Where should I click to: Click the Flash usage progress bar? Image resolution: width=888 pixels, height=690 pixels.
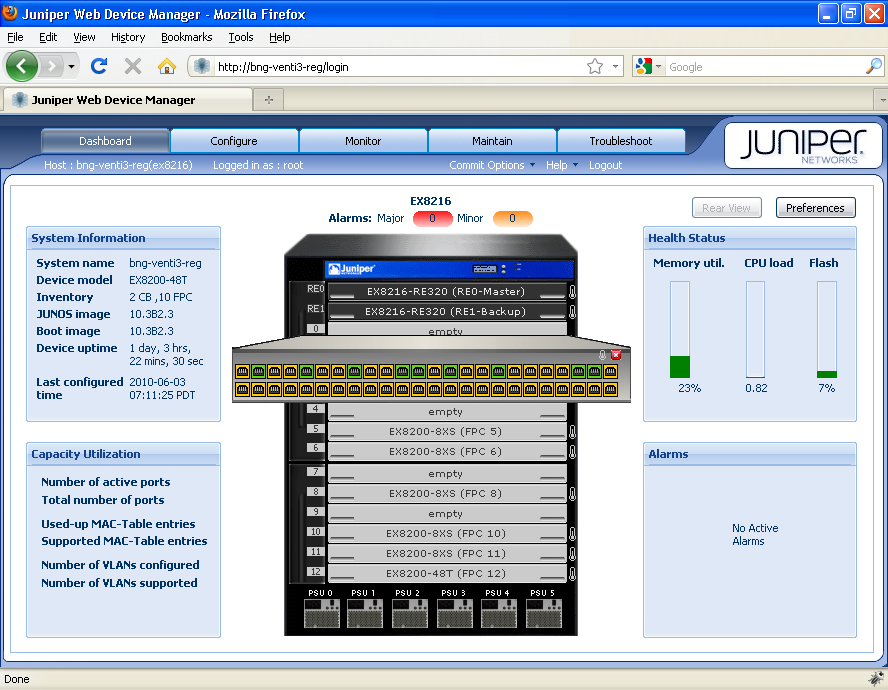(827, 330)
